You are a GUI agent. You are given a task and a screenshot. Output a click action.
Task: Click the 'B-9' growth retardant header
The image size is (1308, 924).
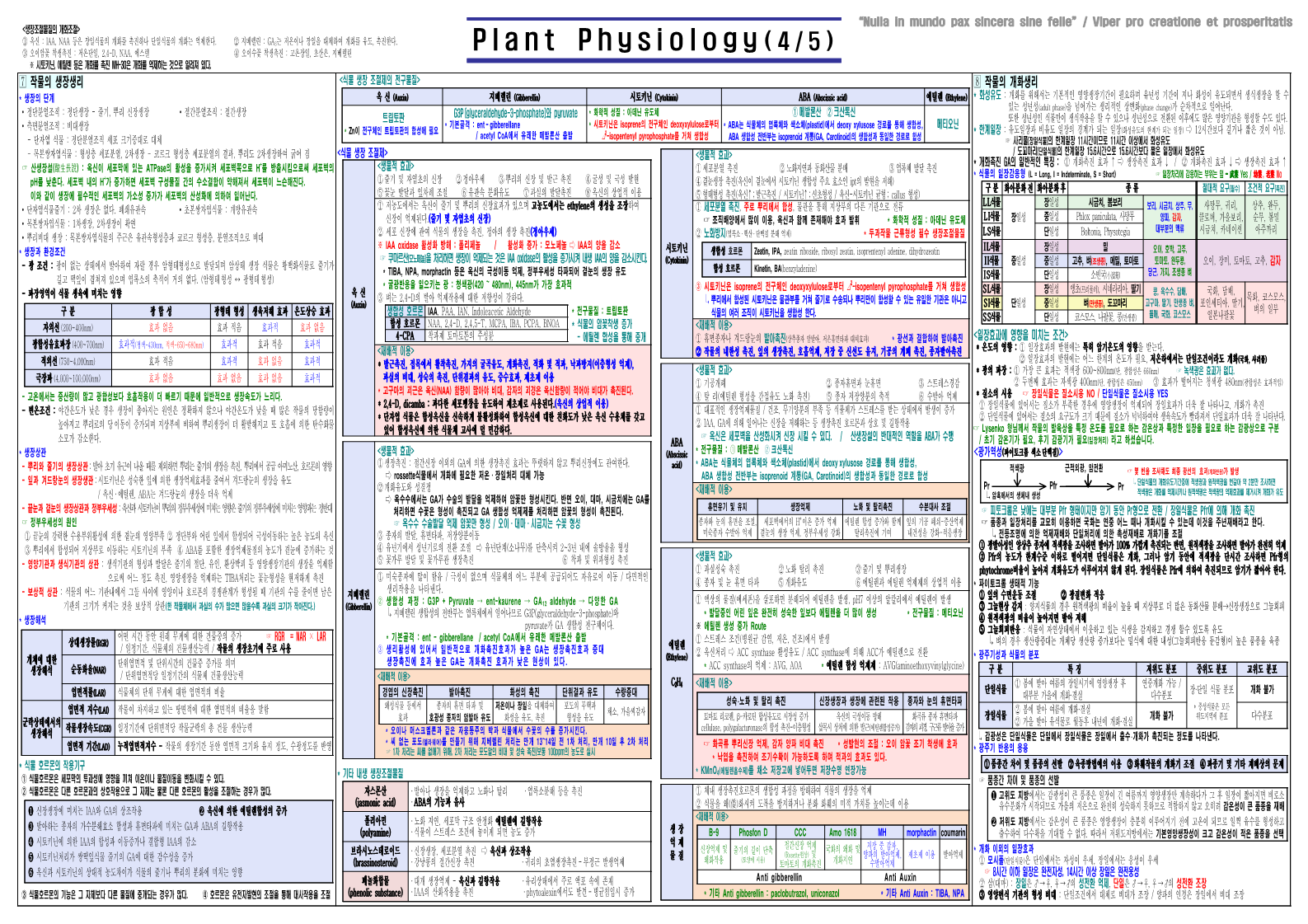click(x=714, y=833)
